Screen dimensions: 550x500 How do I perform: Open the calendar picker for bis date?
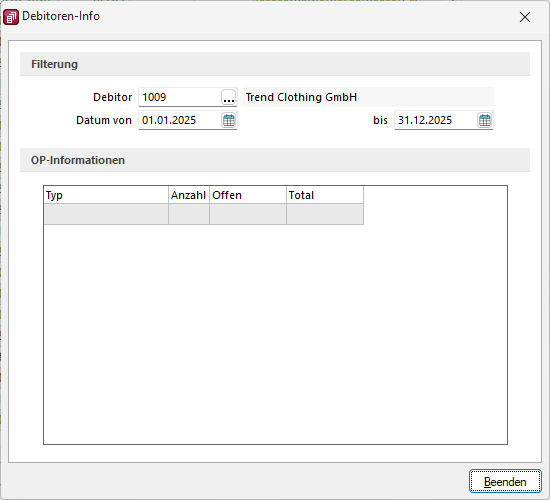click(485, 120)
